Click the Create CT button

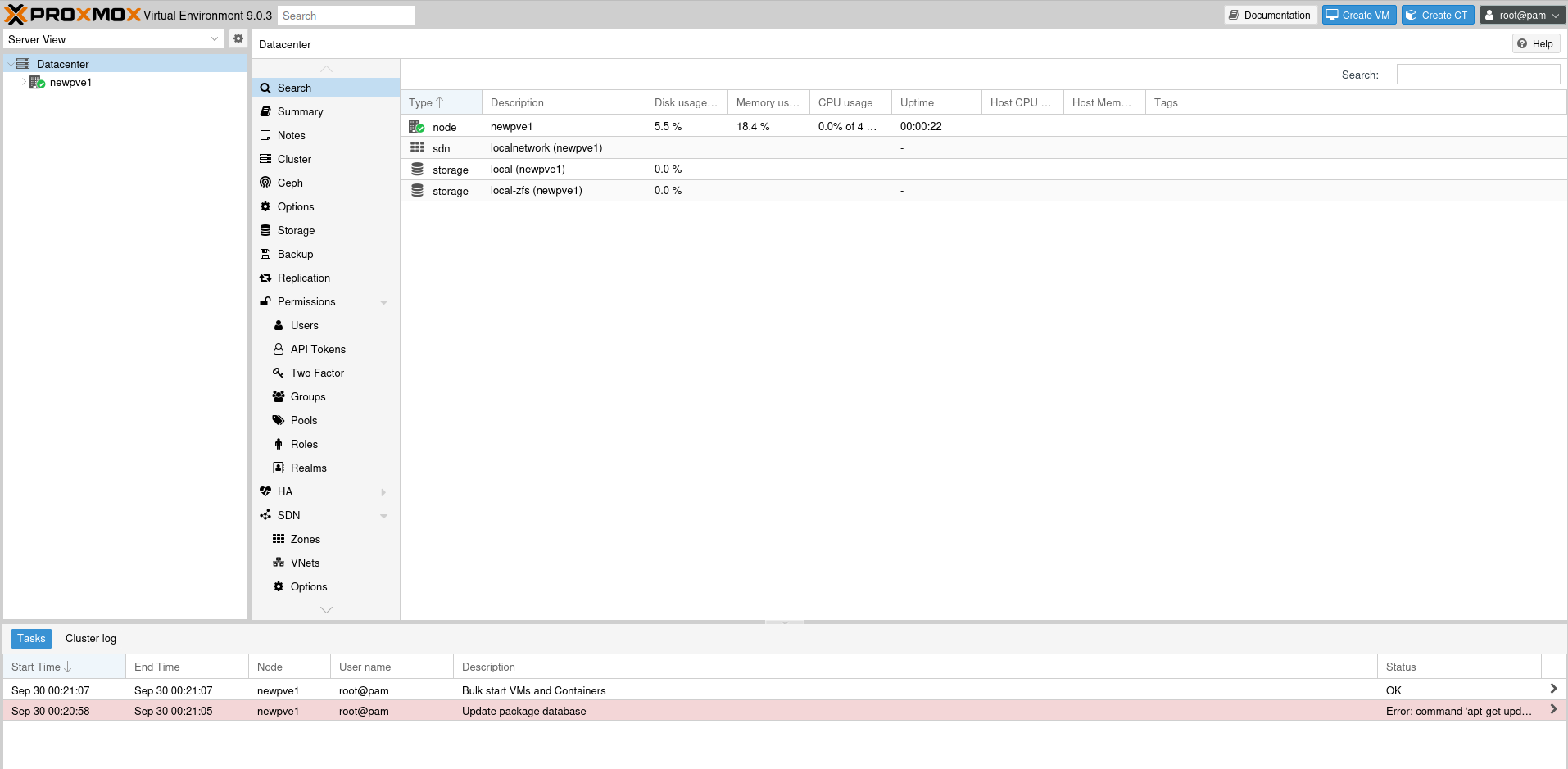click(x=1437, y=16)
